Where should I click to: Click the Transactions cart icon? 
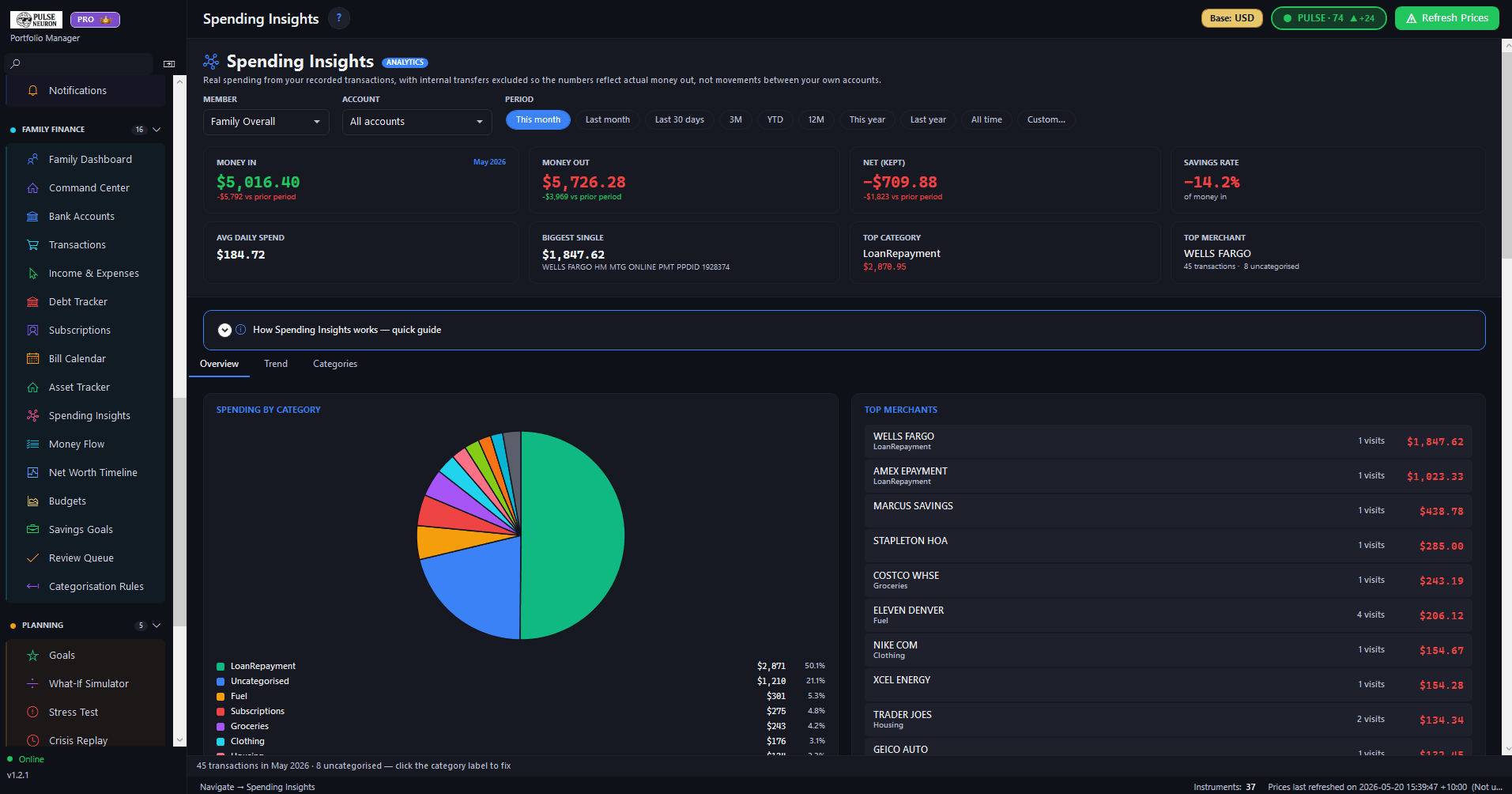click(32, 244)
